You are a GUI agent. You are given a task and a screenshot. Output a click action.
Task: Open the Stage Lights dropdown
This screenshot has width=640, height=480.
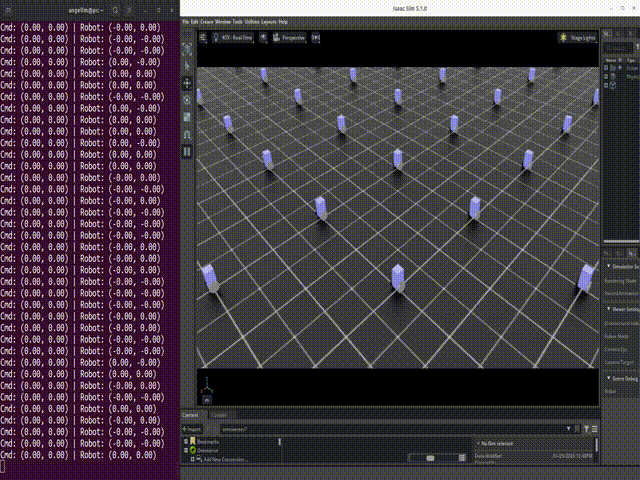point(577,37)
